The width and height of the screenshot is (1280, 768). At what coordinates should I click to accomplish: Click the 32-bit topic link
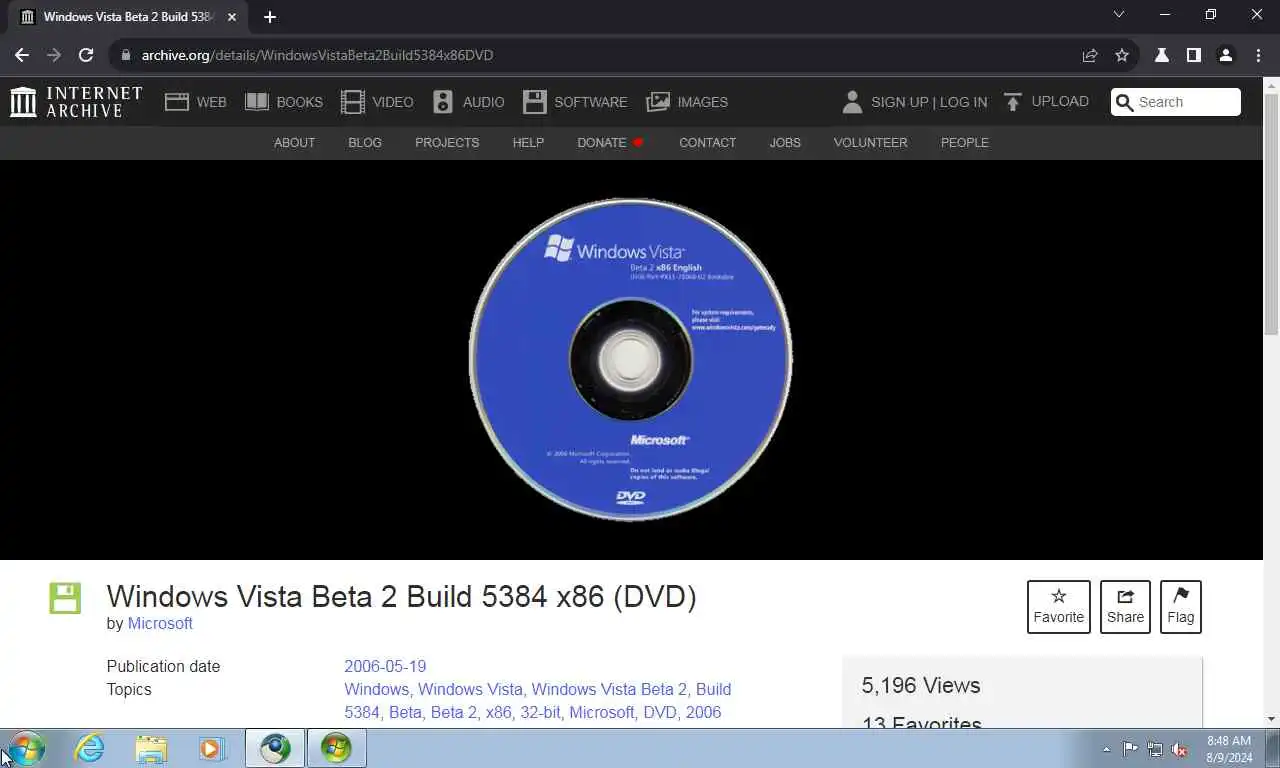(x=540, y=712)
